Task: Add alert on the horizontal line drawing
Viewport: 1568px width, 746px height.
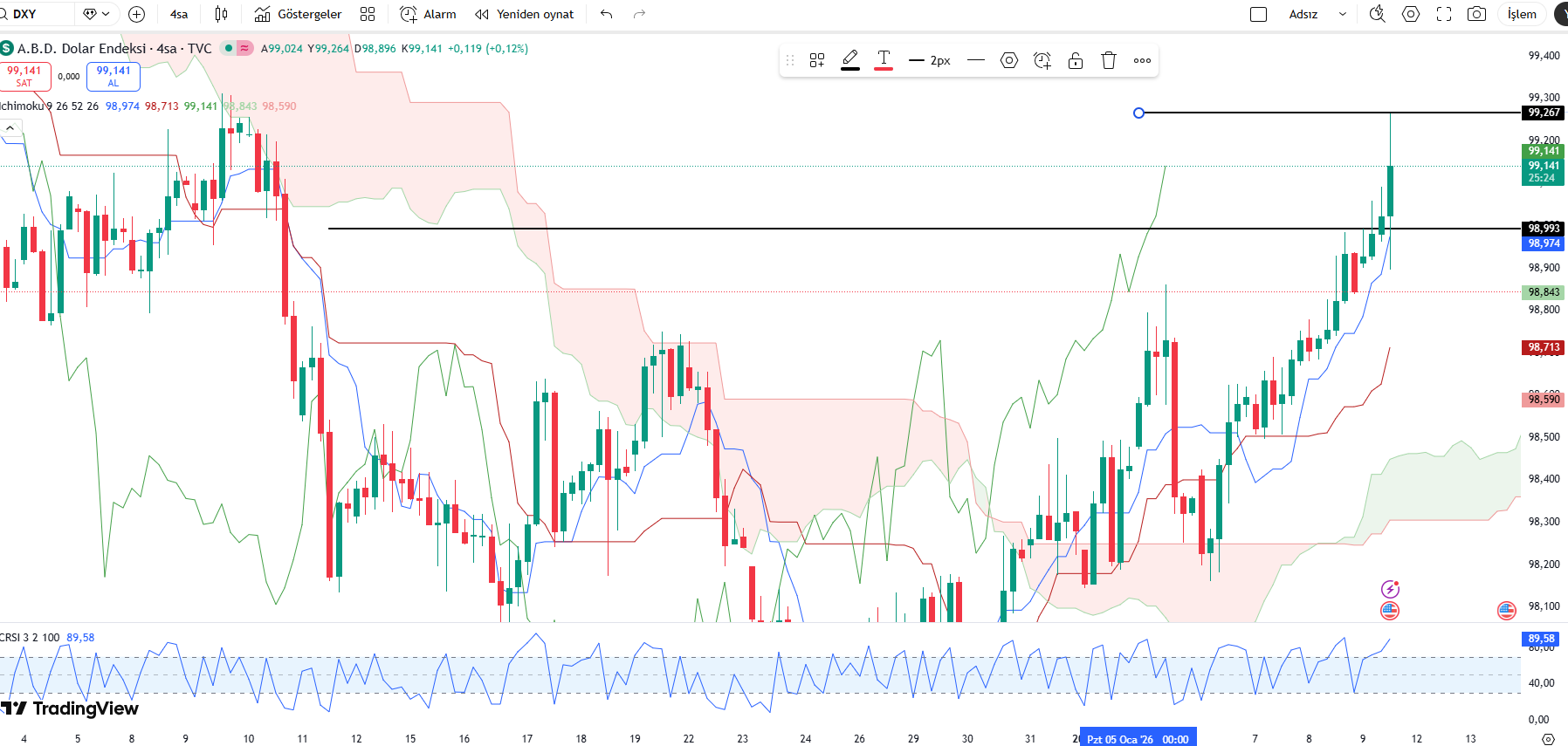Action: point(1042,60)
